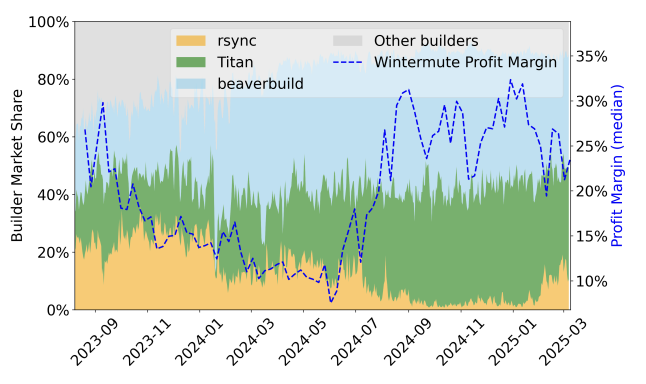
Task: Click the 2024-11 x-axis tick label
Action: tap(460, 341)
